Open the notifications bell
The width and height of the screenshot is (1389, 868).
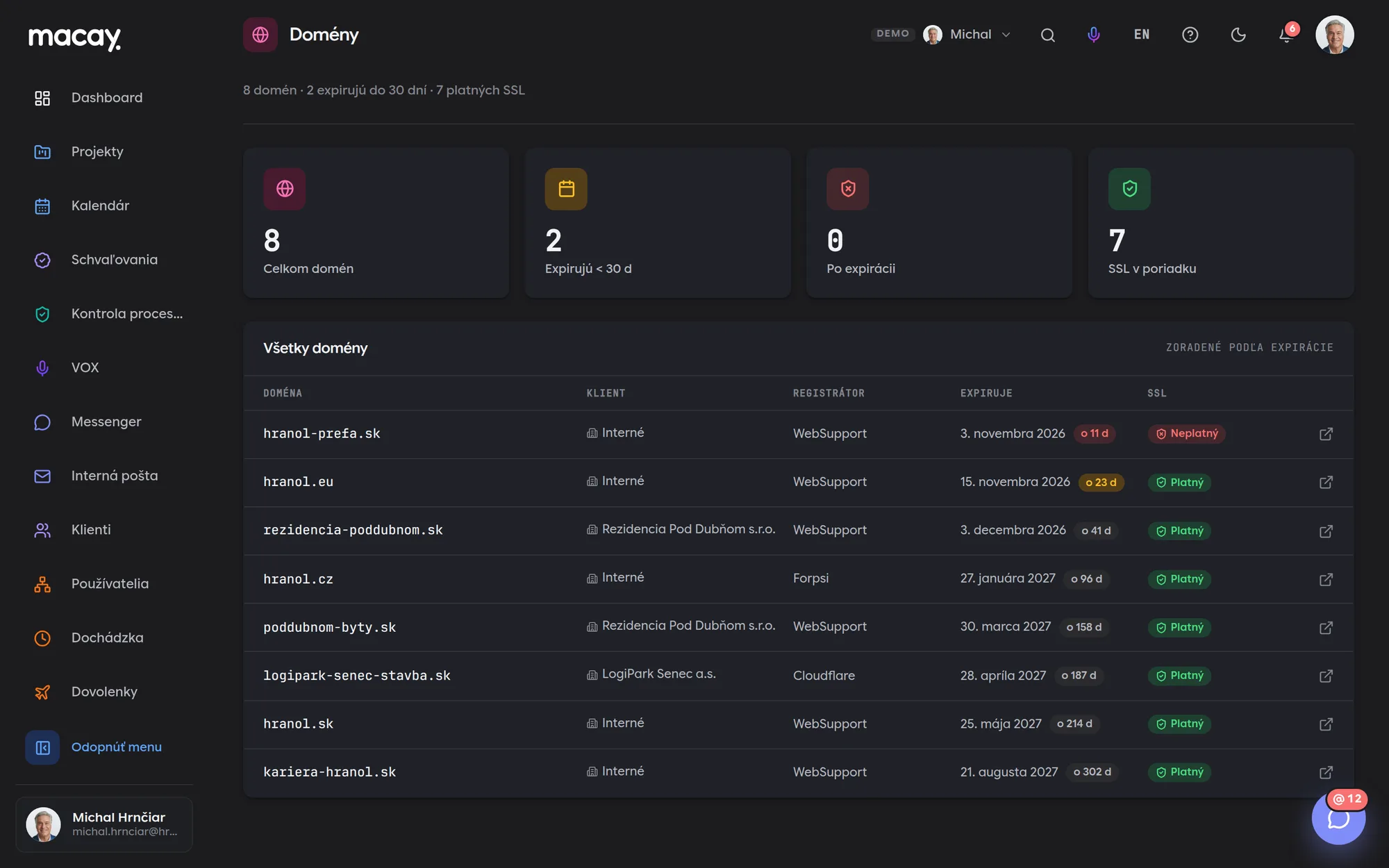[1286, 35]
